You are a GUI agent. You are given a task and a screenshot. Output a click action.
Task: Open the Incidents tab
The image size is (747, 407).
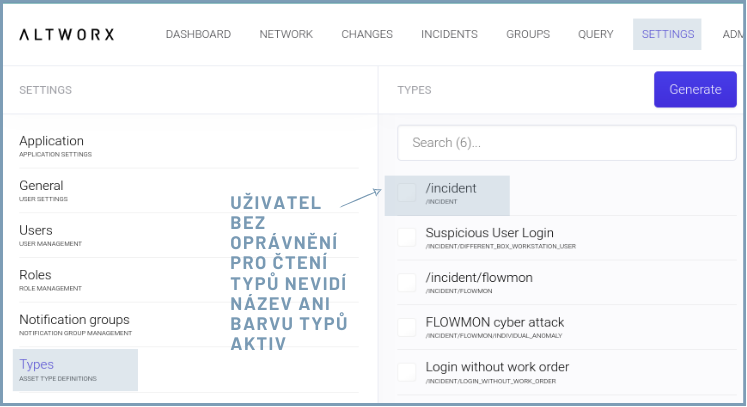pyautogui.click(x=449, y=34)
